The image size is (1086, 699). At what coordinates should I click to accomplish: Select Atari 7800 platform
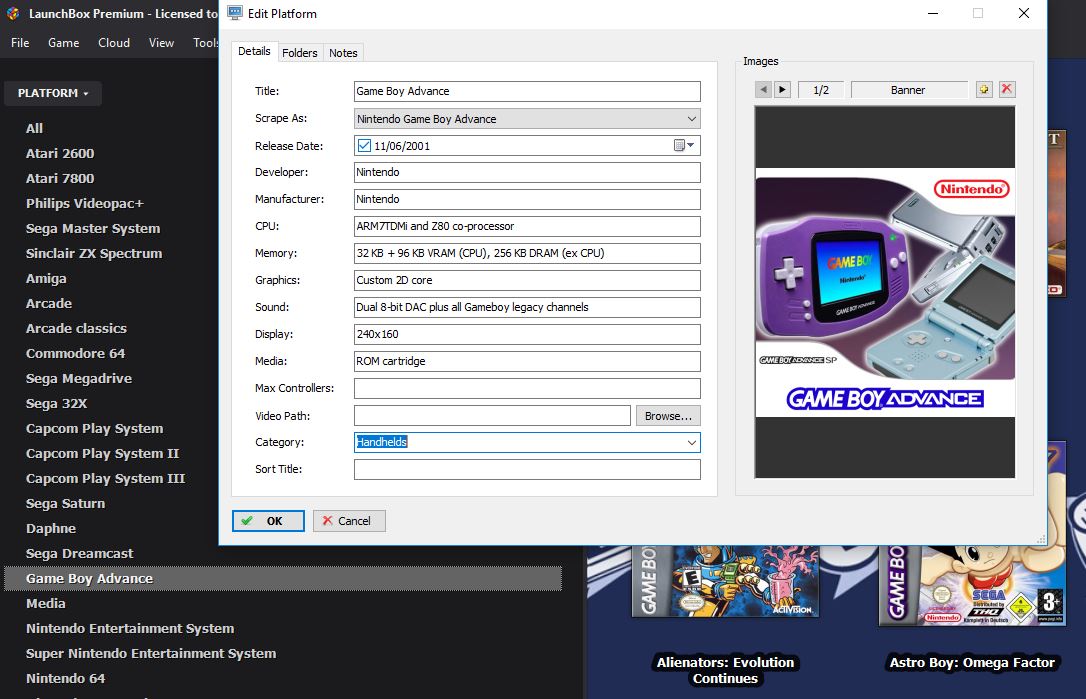pyautogui.click(x=60, y=178)
